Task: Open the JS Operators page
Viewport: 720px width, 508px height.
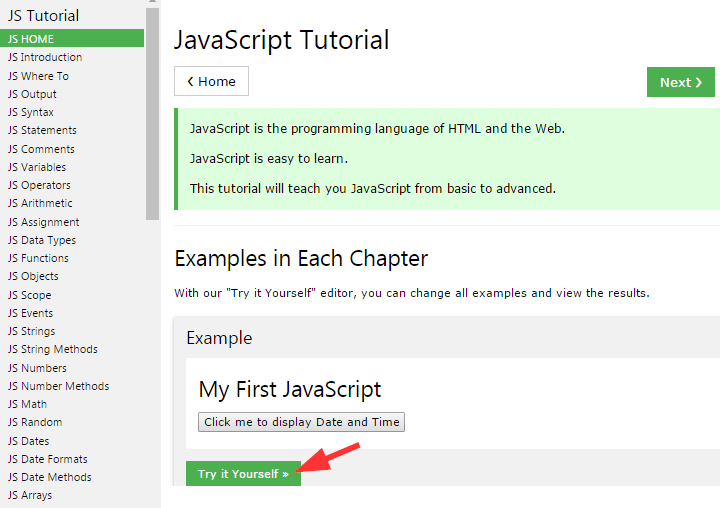Action: (x=39, y=185)
